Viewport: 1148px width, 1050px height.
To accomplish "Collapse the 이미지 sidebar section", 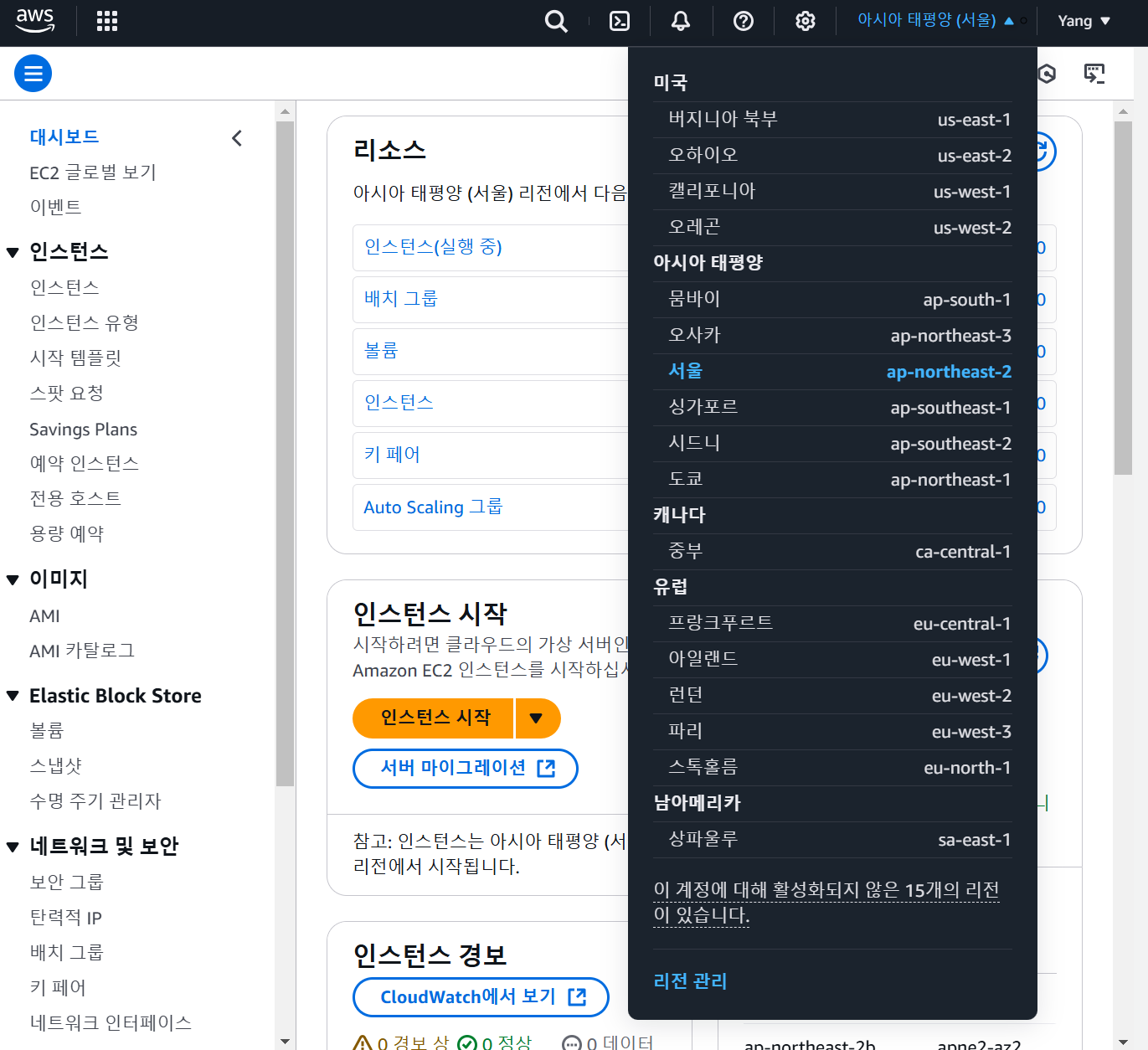I will coord(13,579).
